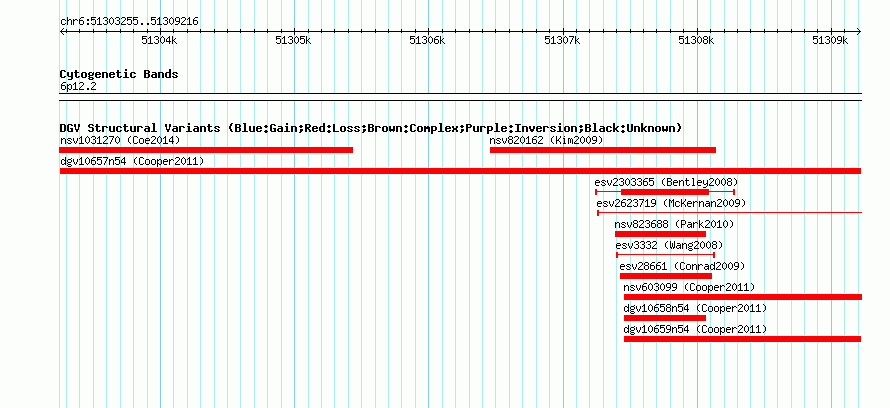
Task: Click the chr6:51303255..51309216 coordinate label
Action: pos(129,22)
